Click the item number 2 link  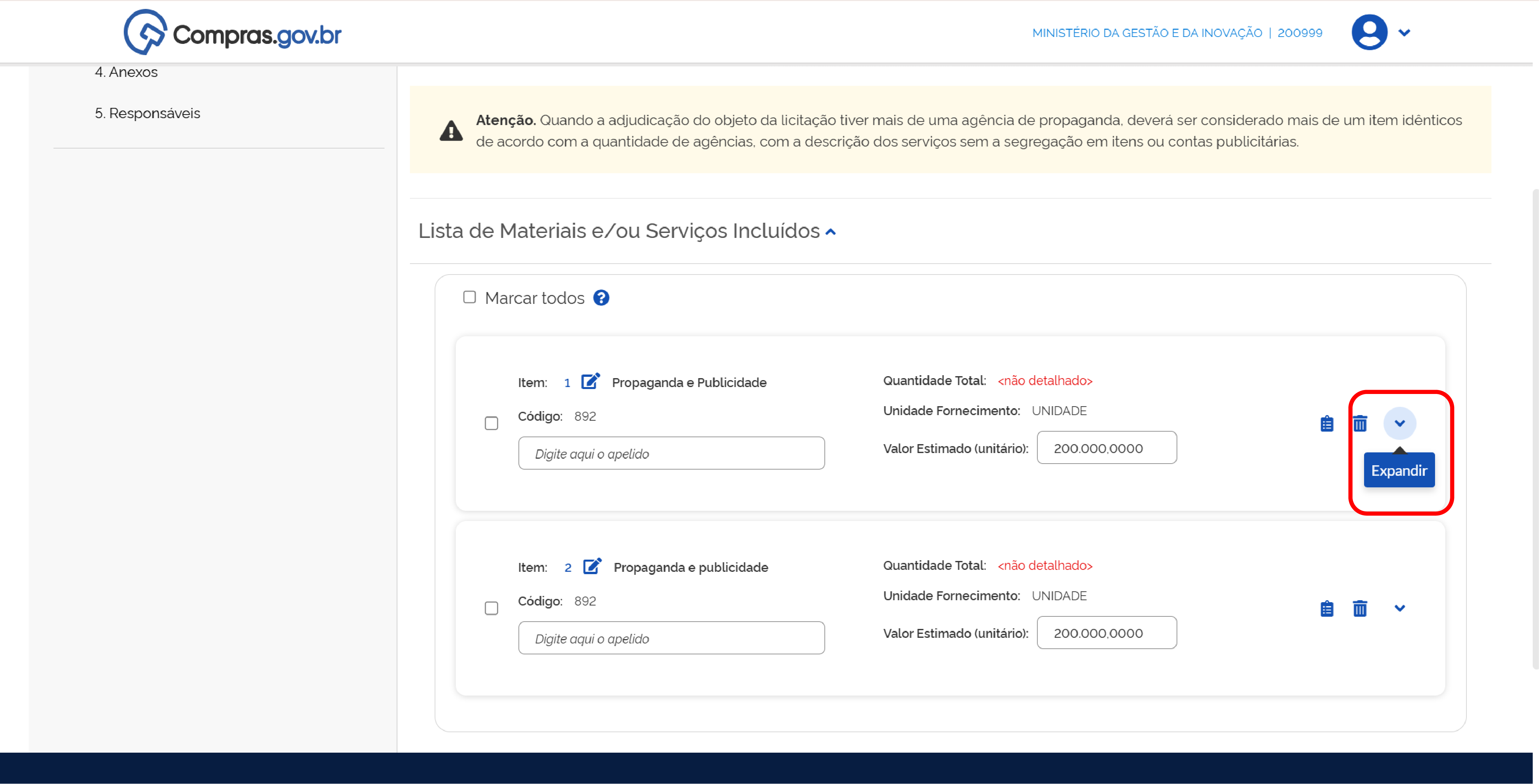click(568, 568)
